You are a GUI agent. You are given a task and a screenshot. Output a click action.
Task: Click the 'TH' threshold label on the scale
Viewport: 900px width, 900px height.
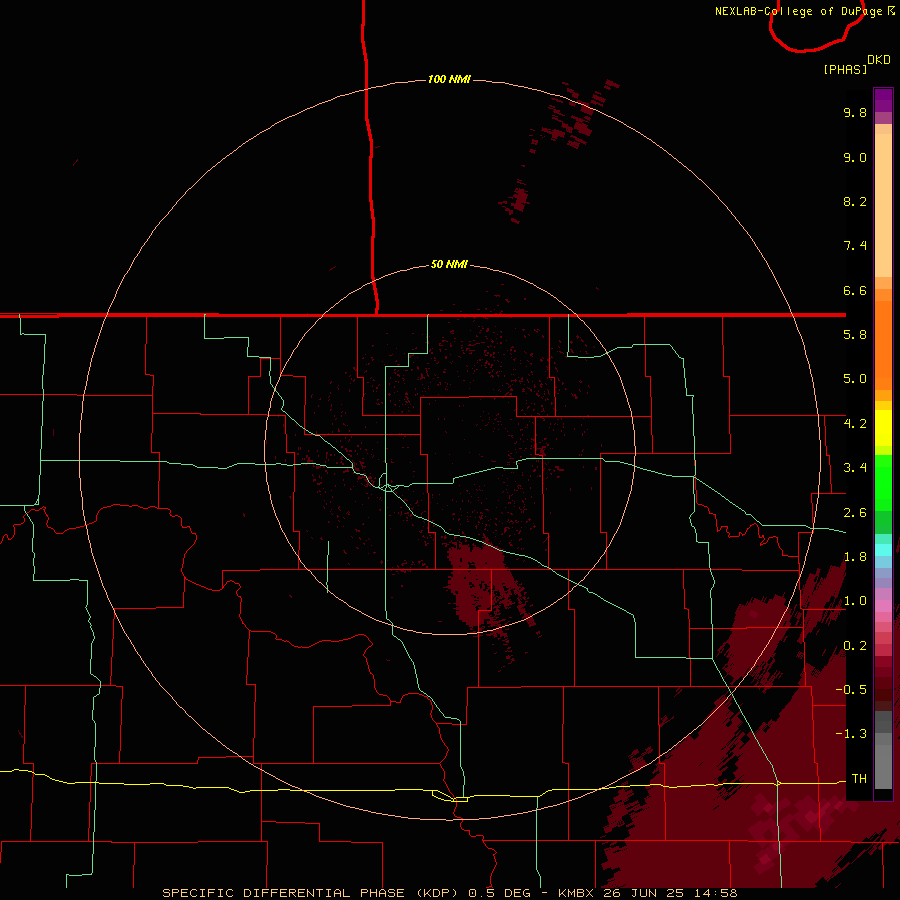(859, 779)
